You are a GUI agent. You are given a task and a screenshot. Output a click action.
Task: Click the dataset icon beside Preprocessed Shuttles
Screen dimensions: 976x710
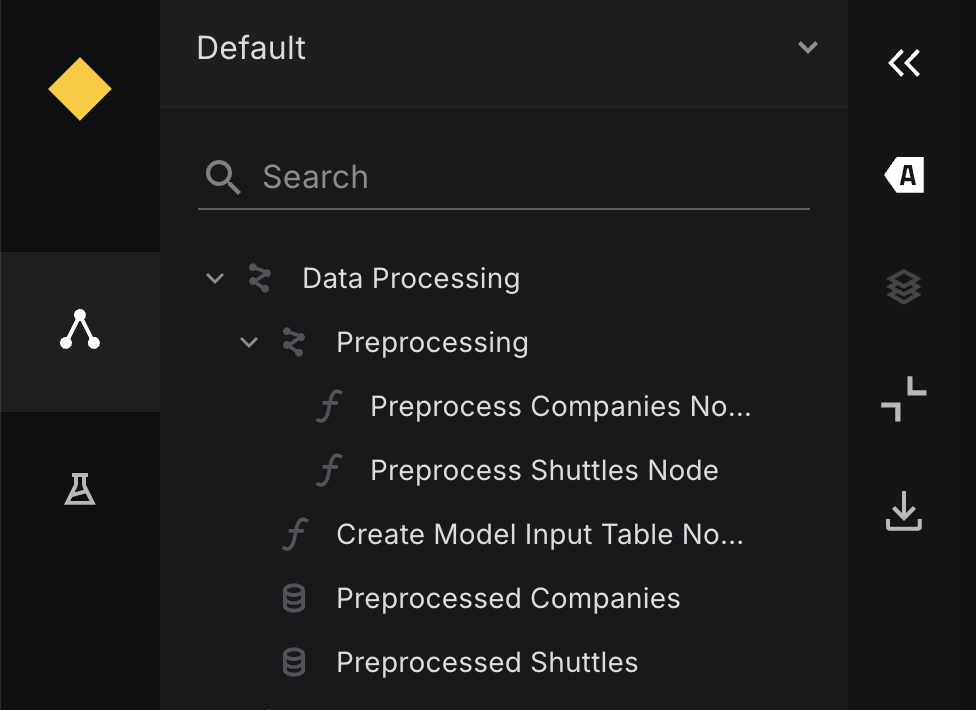coord(292,662)
